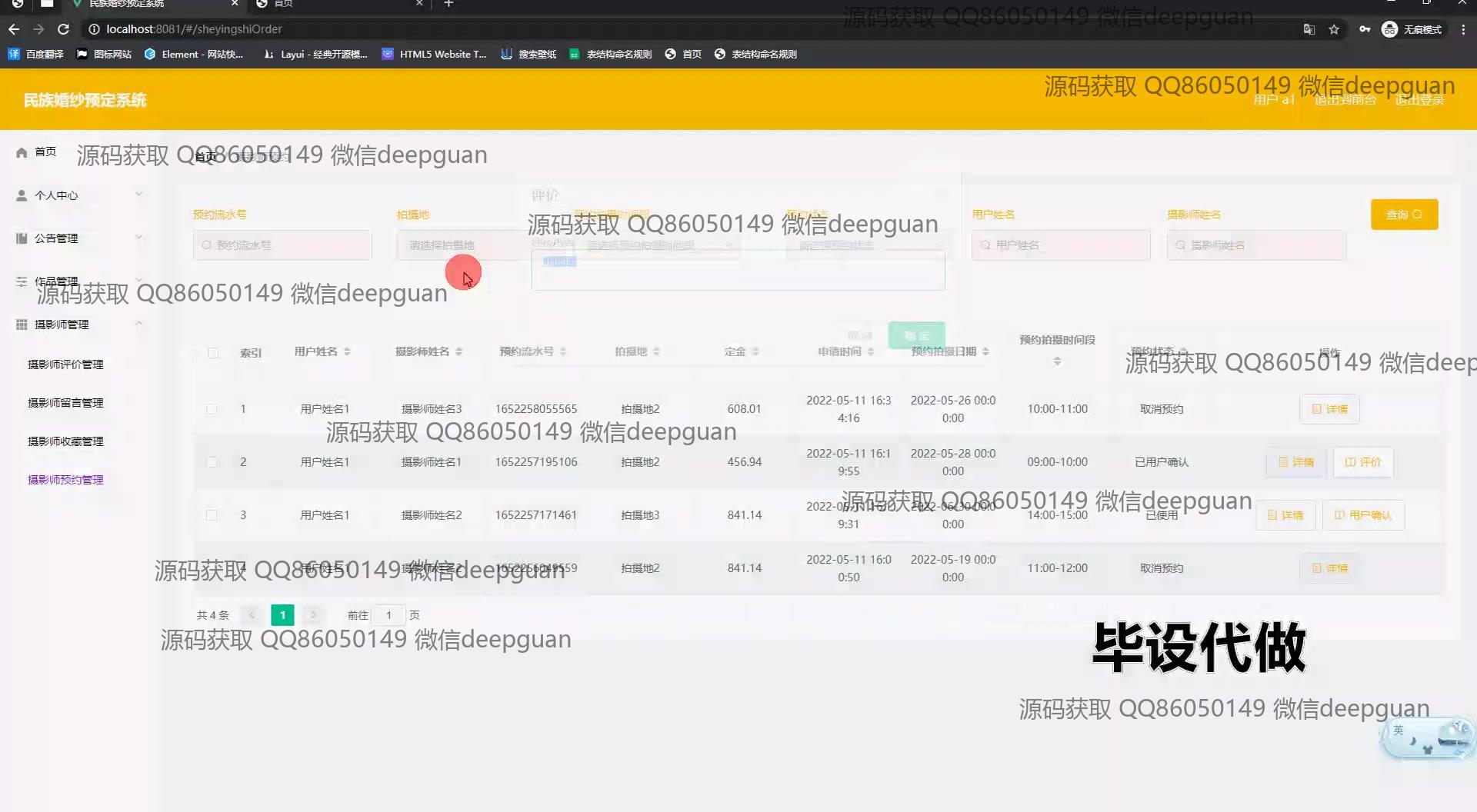Open the 搜索壁纸 bookmark

pyautogui.click(x=528, y=54)
